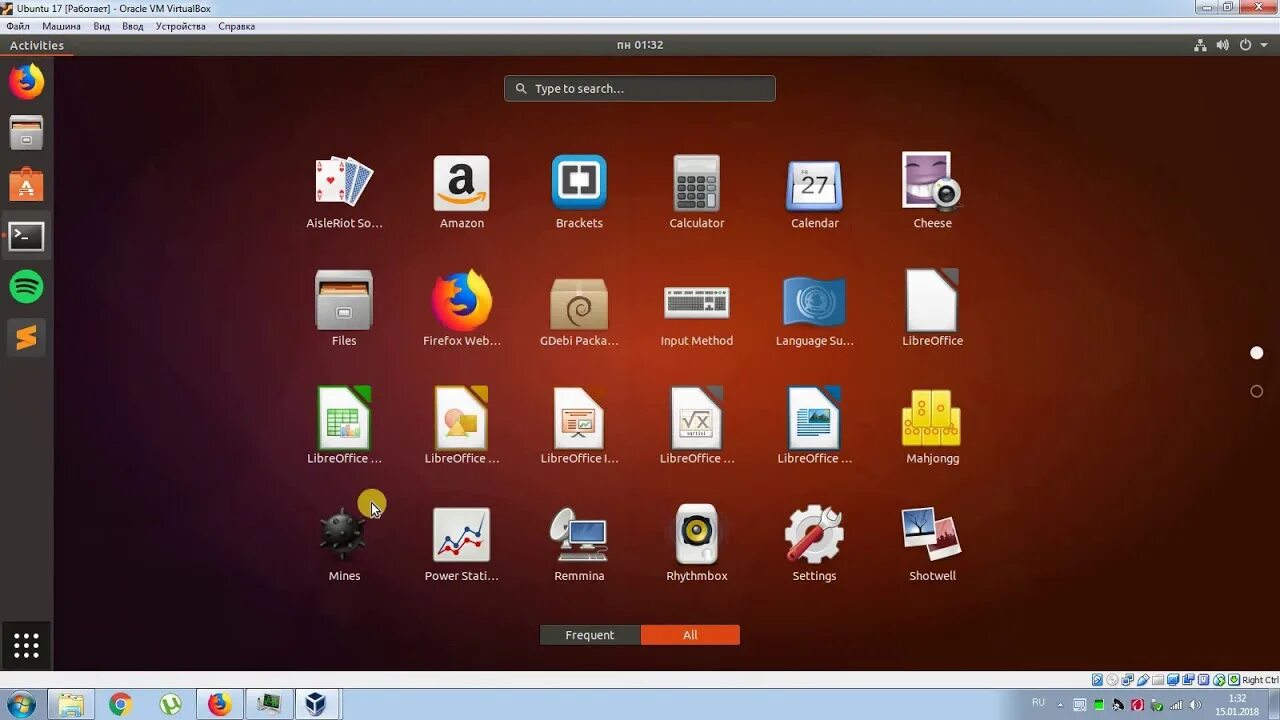Open VirtualBox Машина menu
This screenshot has width=1280, height=720.
click(x=61, y=26)
